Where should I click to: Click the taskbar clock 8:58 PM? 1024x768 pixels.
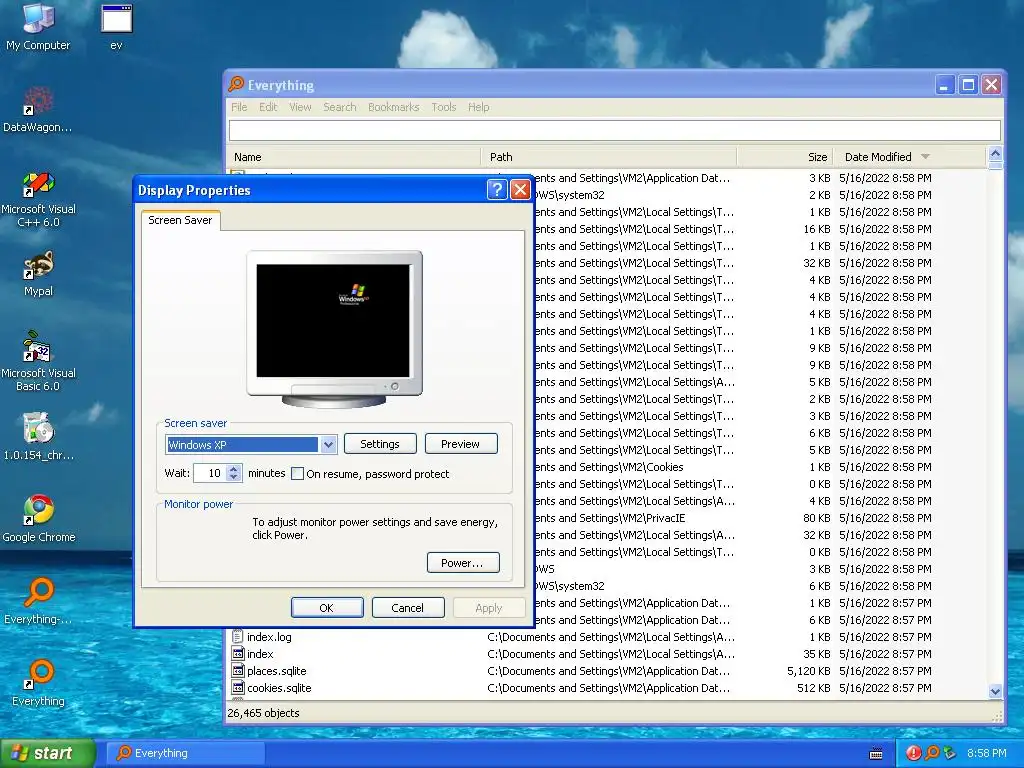coord(987,753)
